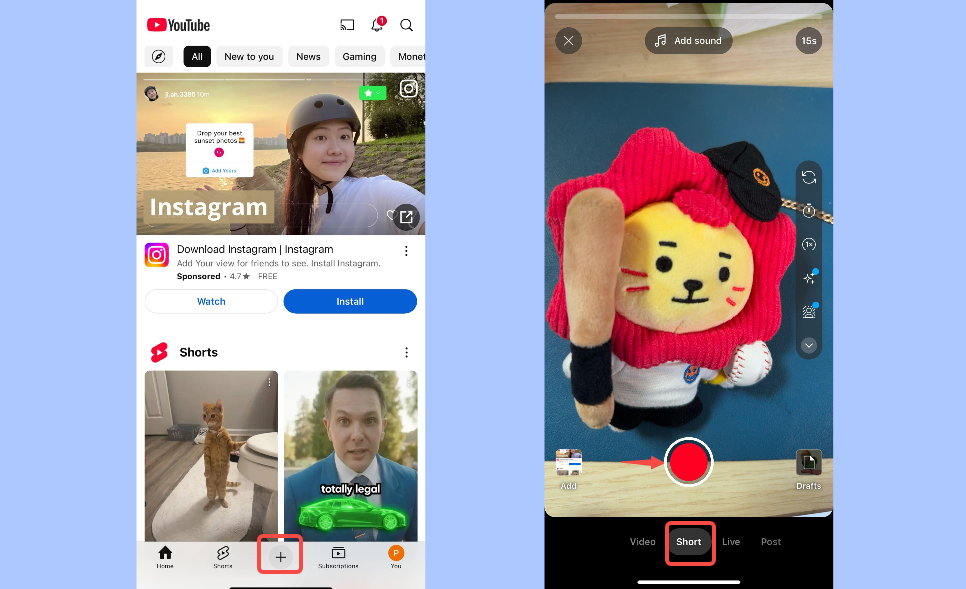Image resolution: width=966 pixels, height=589 pixels.
Task: Open the notifications bell
Action: point(377,25)
